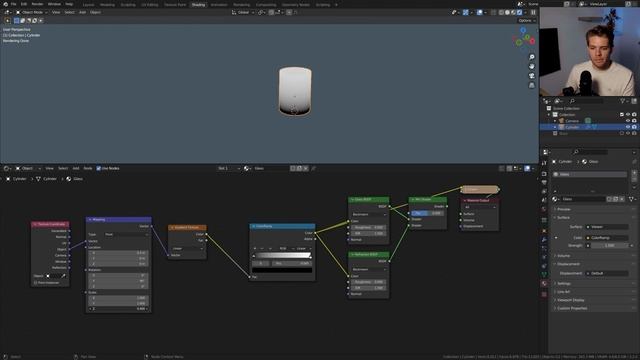Open the node editor Add menu
Screen dimensions: 640x360
[x=76, y=168]
